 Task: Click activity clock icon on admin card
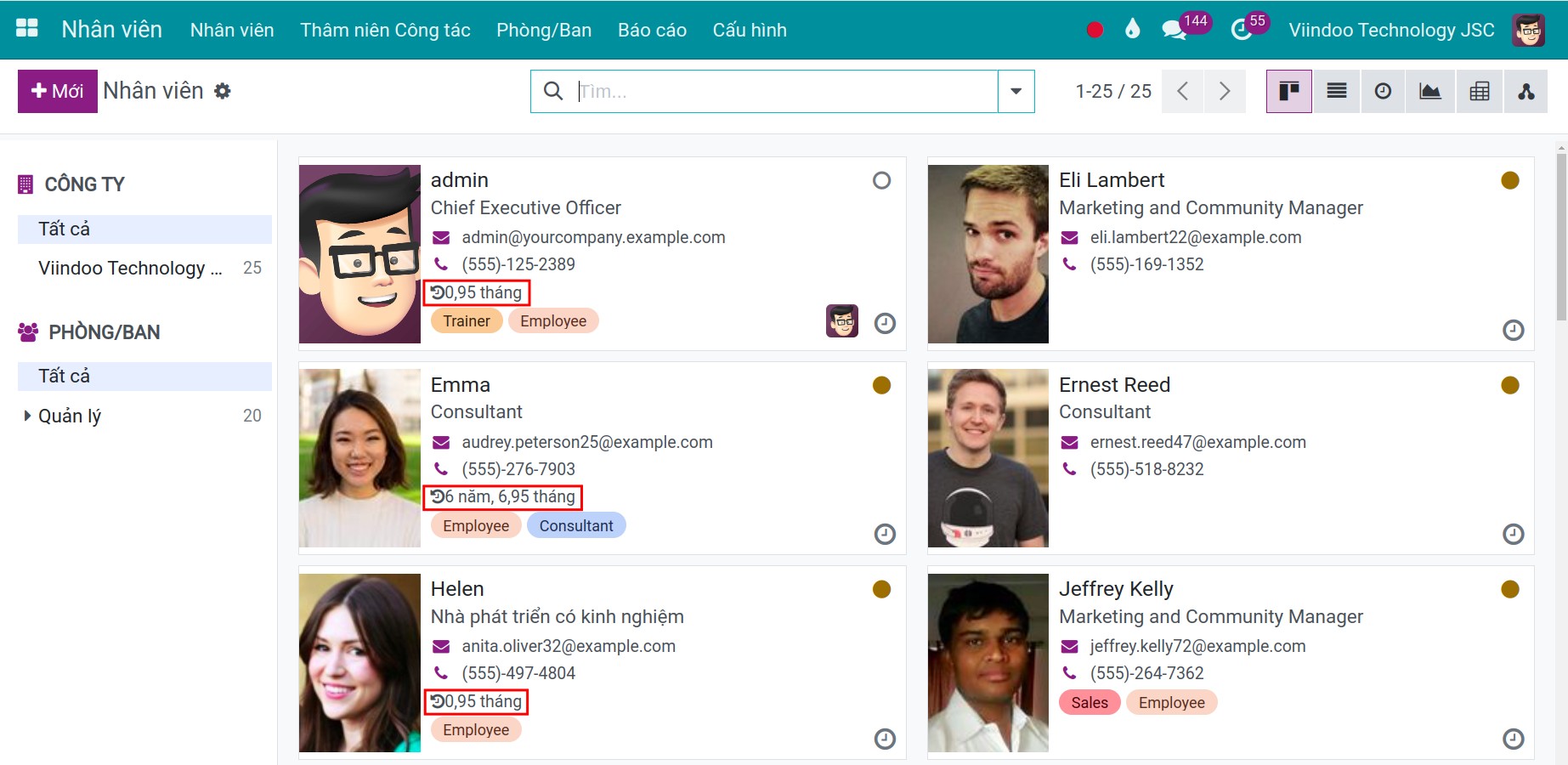(x=885, y=323)
